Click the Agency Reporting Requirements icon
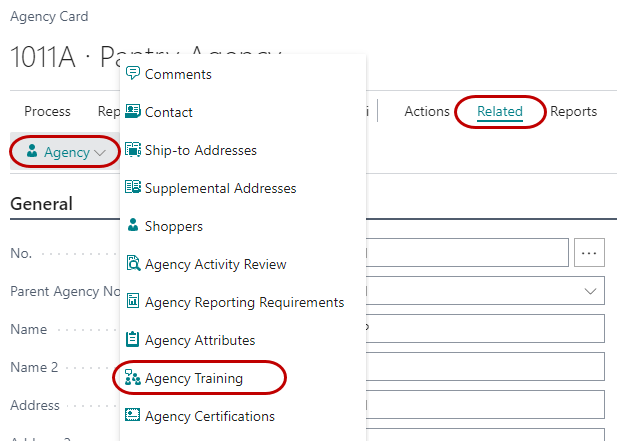Screen dimensions: 617x441 [x=132, y=302]
